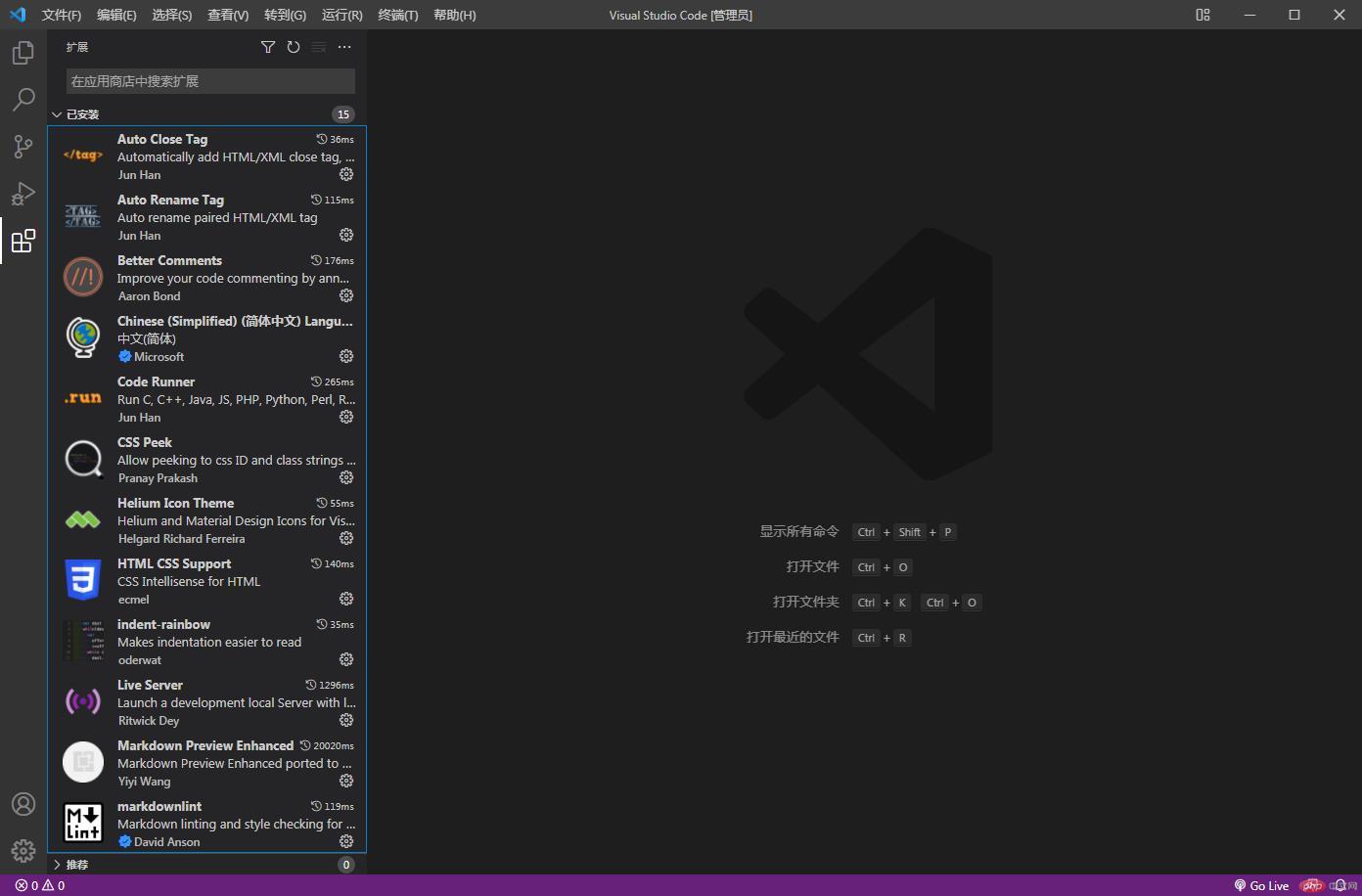Image resolution: width=1362 pixels, height=896 pixels.
Task: Select the Auto Close Tag extension
Action: click(206, 157)
